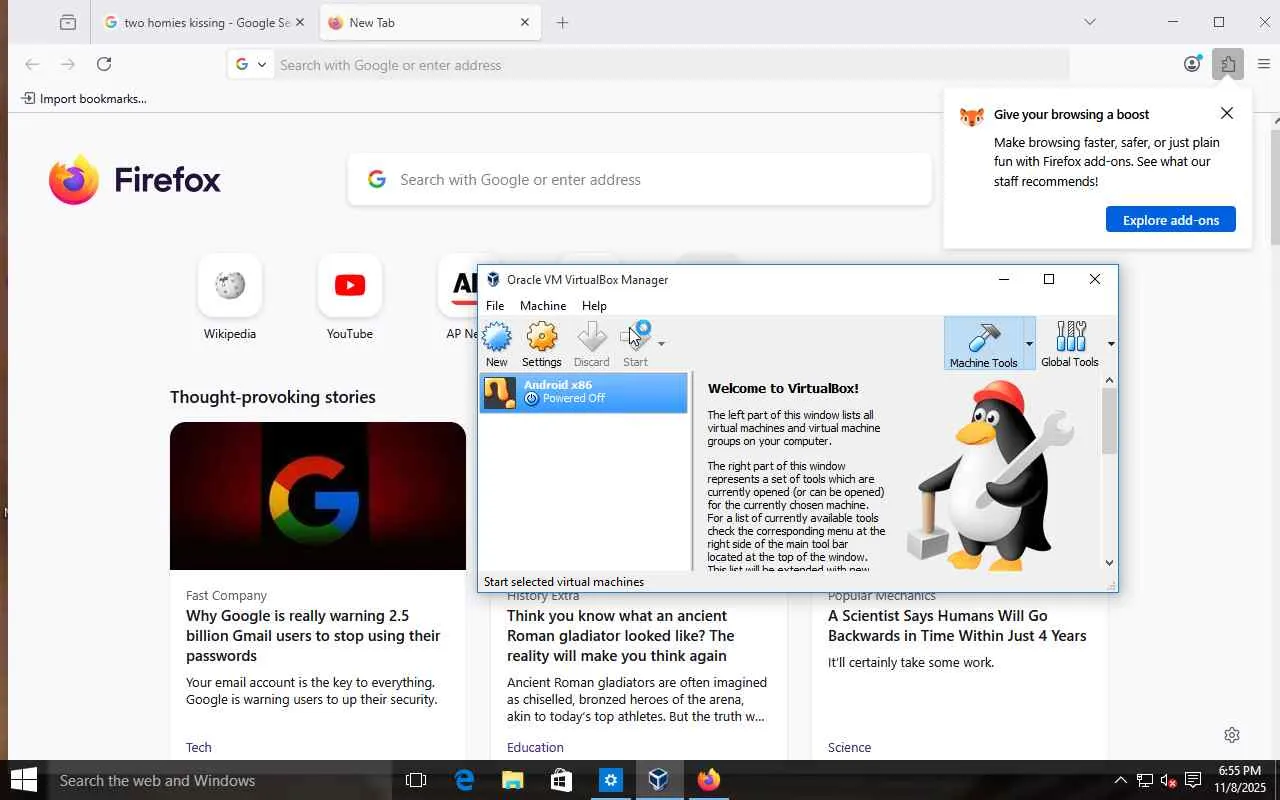Open the Firefox extensions puzzle icon
The height and width of the screenshot is (800, 1280).
(1228, 64)
